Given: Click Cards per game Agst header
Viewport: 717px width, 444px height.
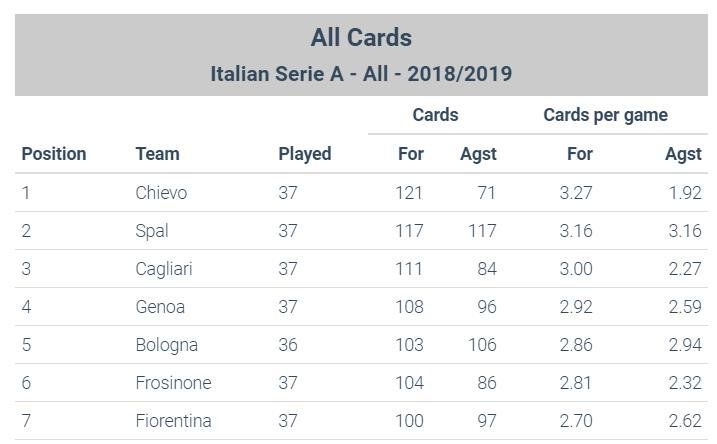Looking at the screenshot, I should (x=683, y=154).
